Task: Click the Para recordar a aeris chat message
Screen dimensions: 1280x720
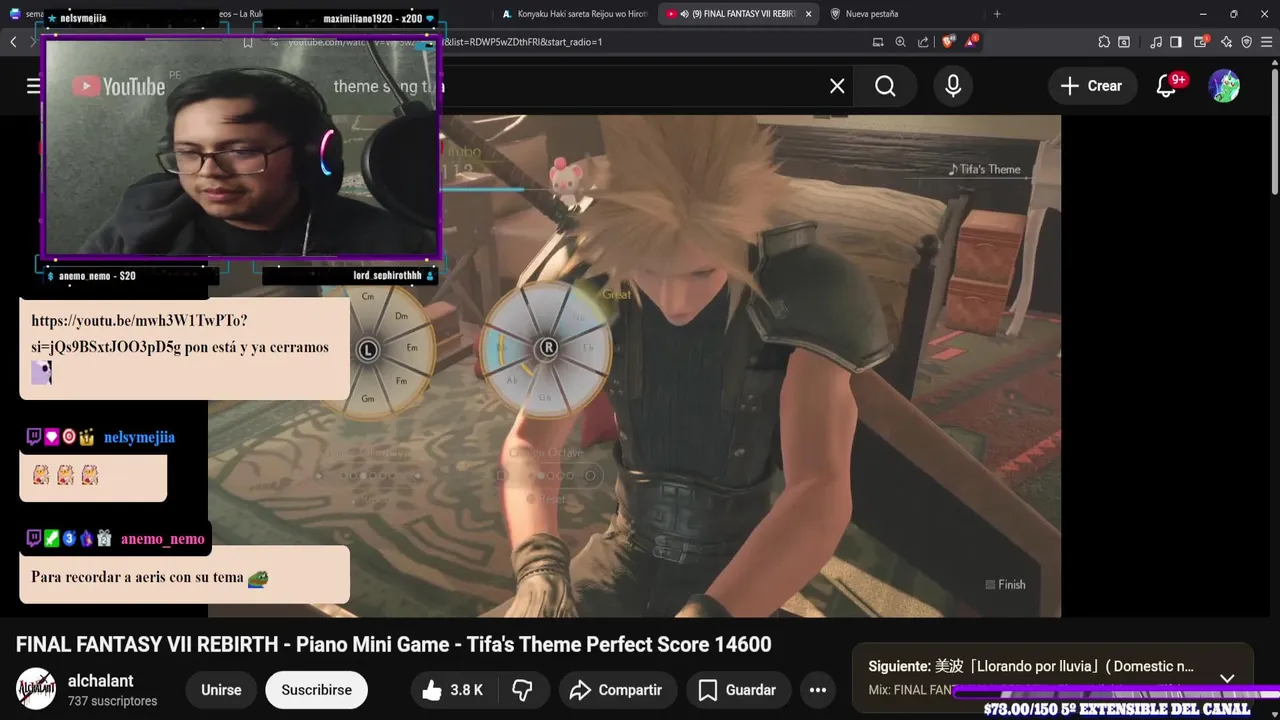Action: [x=184, y=575]
